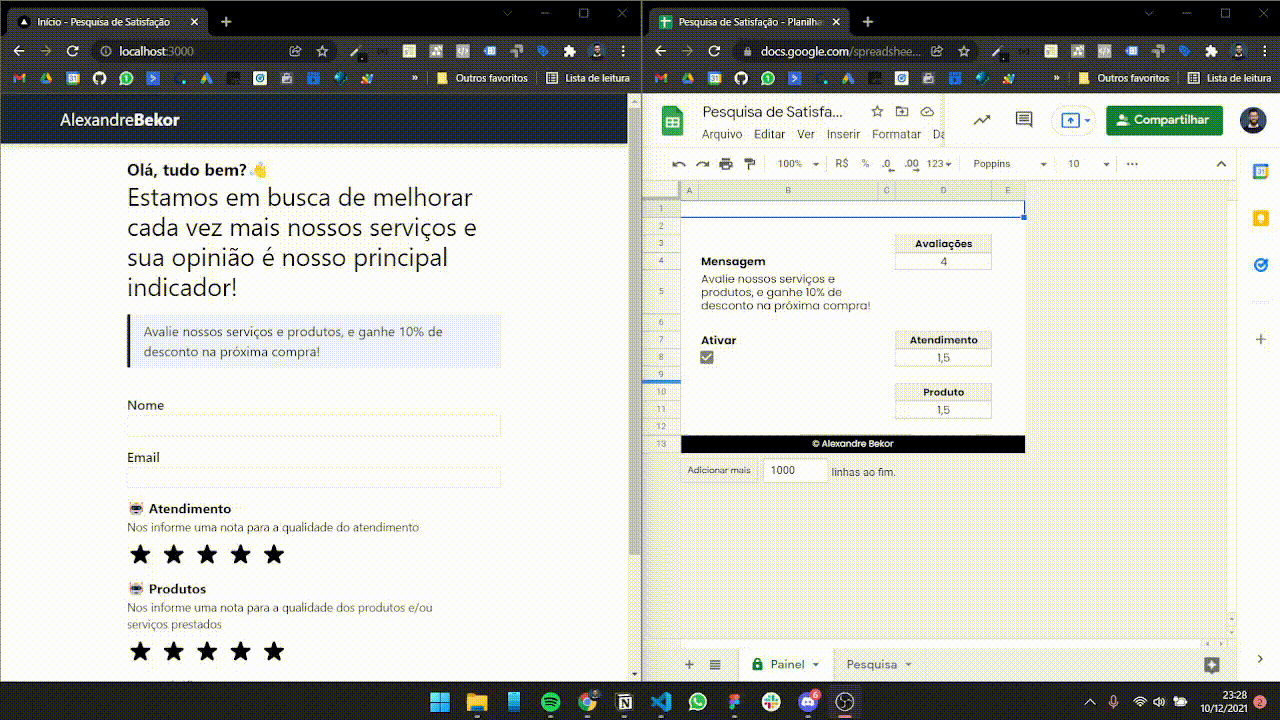This screenshot has height=720, width=1280.
Task: Open comment history icon in Sheets header
Action: click(x=1023, y=119)
